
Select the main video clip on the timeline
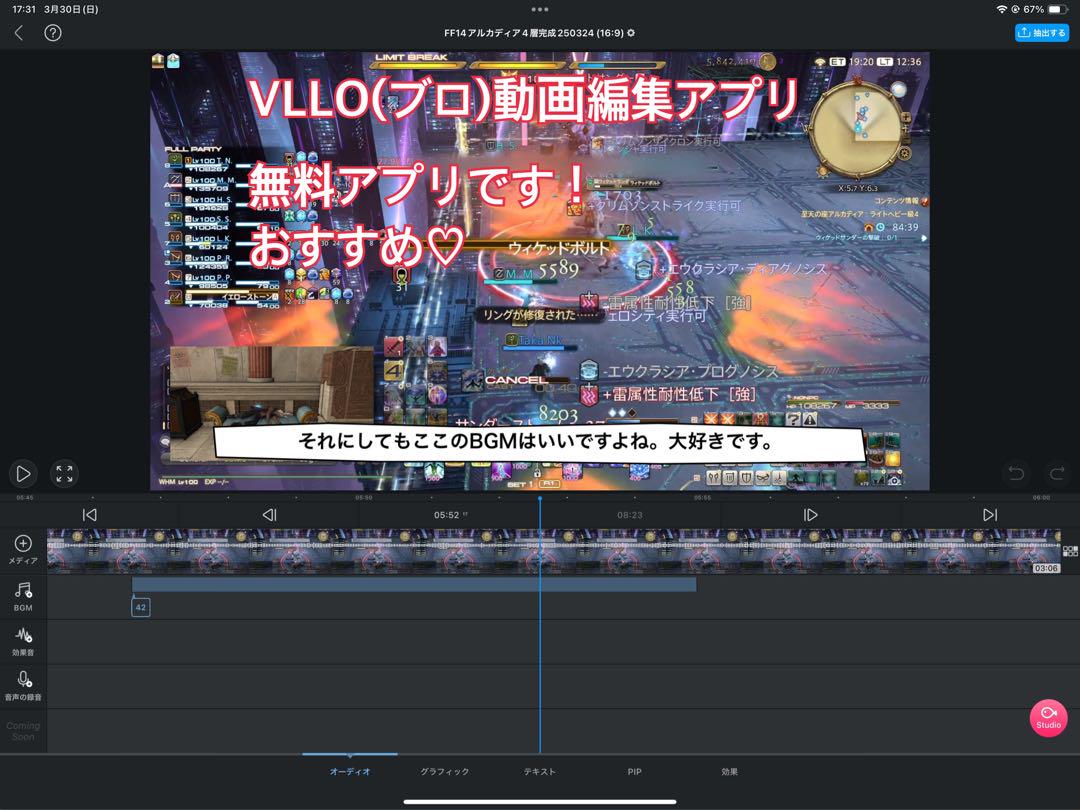(554, 551)
